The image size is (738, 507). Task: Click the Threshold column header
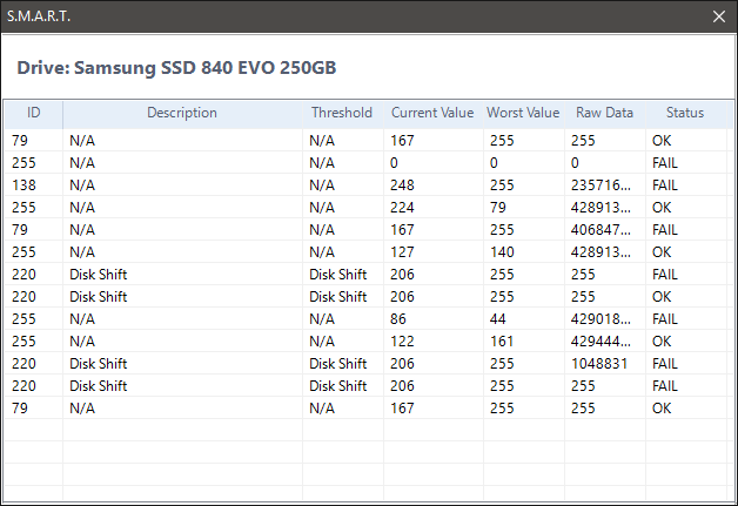(x=342, y=113)
